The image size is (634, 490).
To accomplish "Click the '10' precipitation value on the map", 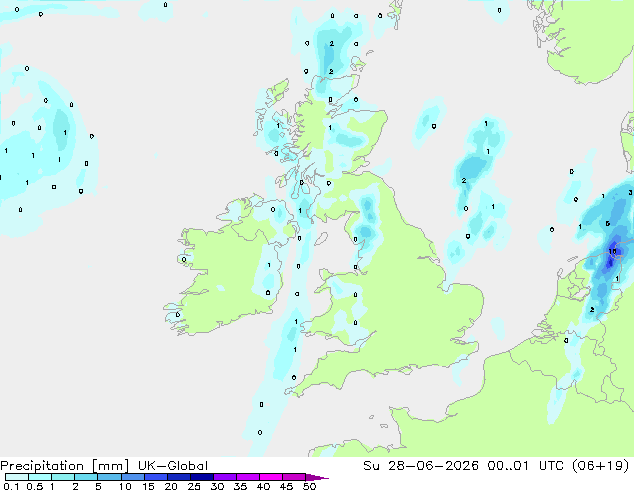I will [x=613, y=251].
